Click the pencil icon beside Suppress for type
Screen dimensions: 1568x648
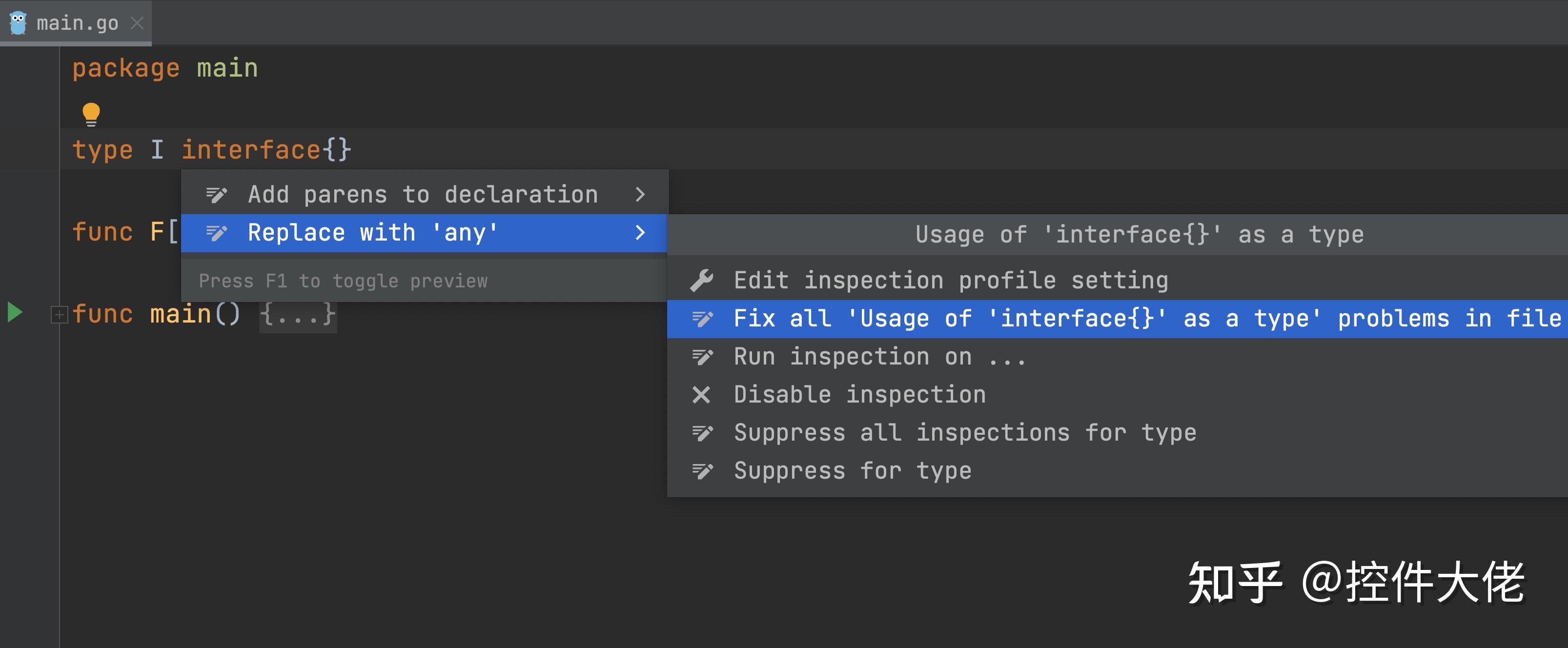702,471
